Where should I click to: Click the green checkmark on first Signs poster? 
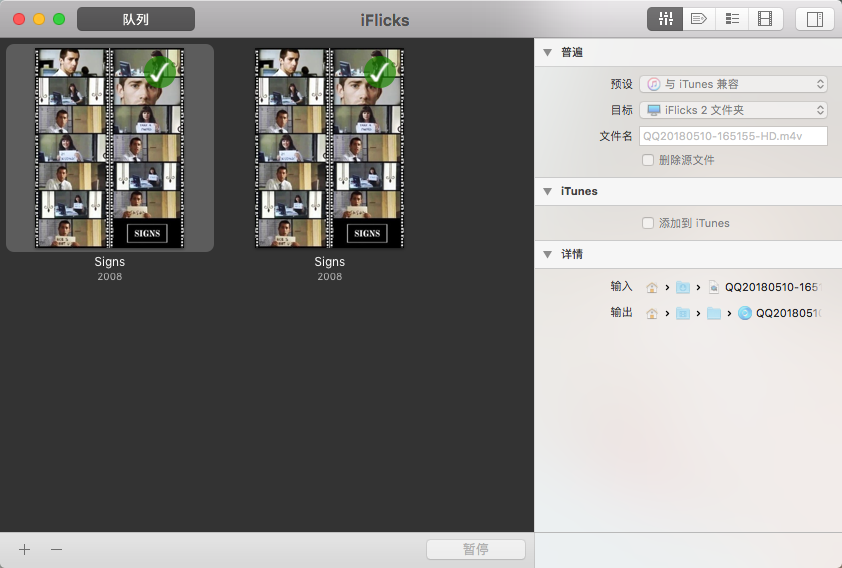[160, 72]
